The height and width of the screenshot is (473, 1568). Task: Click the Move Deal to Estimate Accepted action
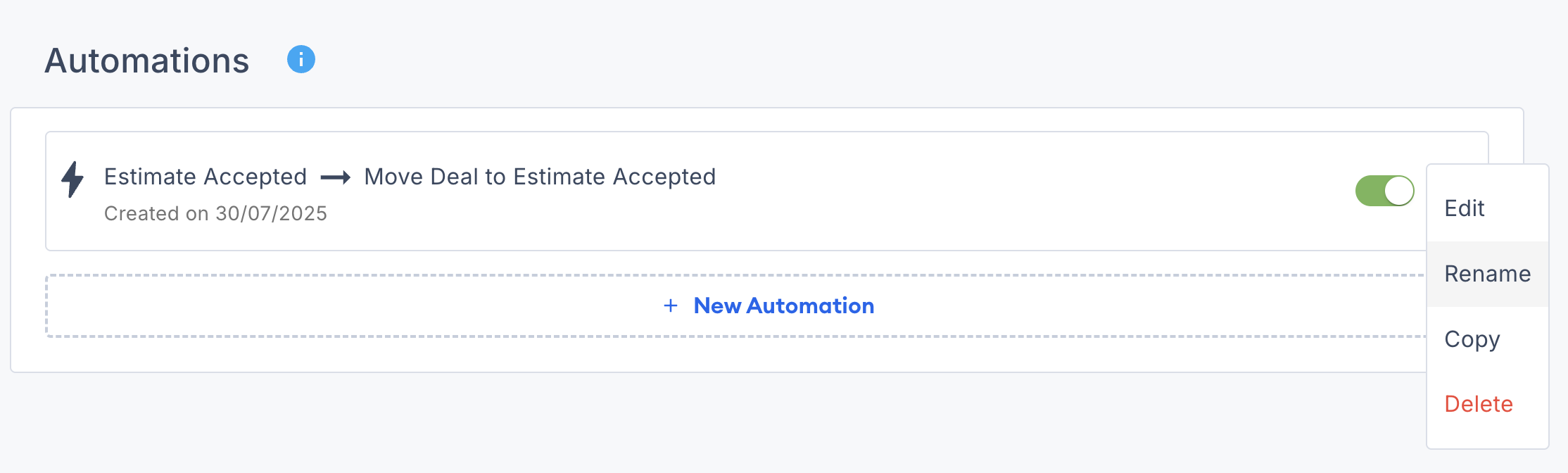540,177
